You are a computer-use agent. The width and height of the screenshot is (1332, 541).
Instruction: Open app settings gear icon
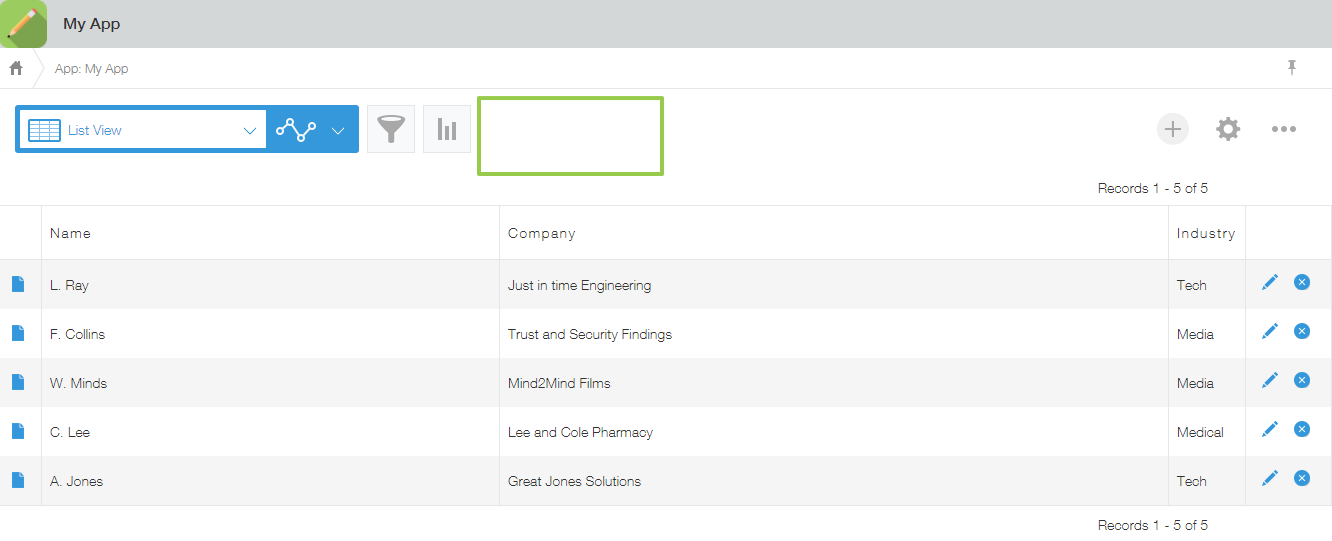[x=1228, y=129]
